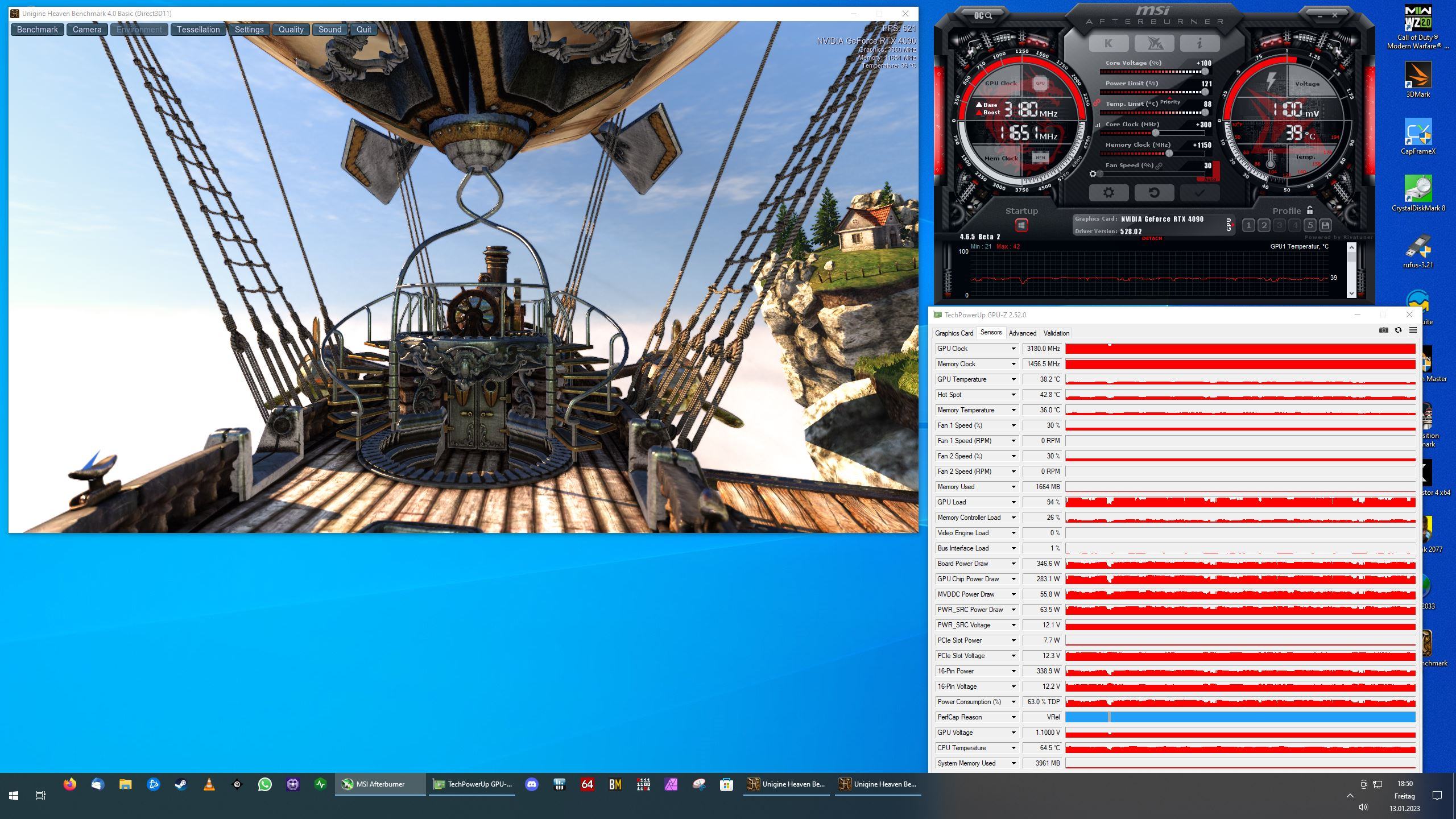This screenshot has width=1456, height=819.
Task: Click Afterburner airplane logo button
Action: [x=1154, y=43]
